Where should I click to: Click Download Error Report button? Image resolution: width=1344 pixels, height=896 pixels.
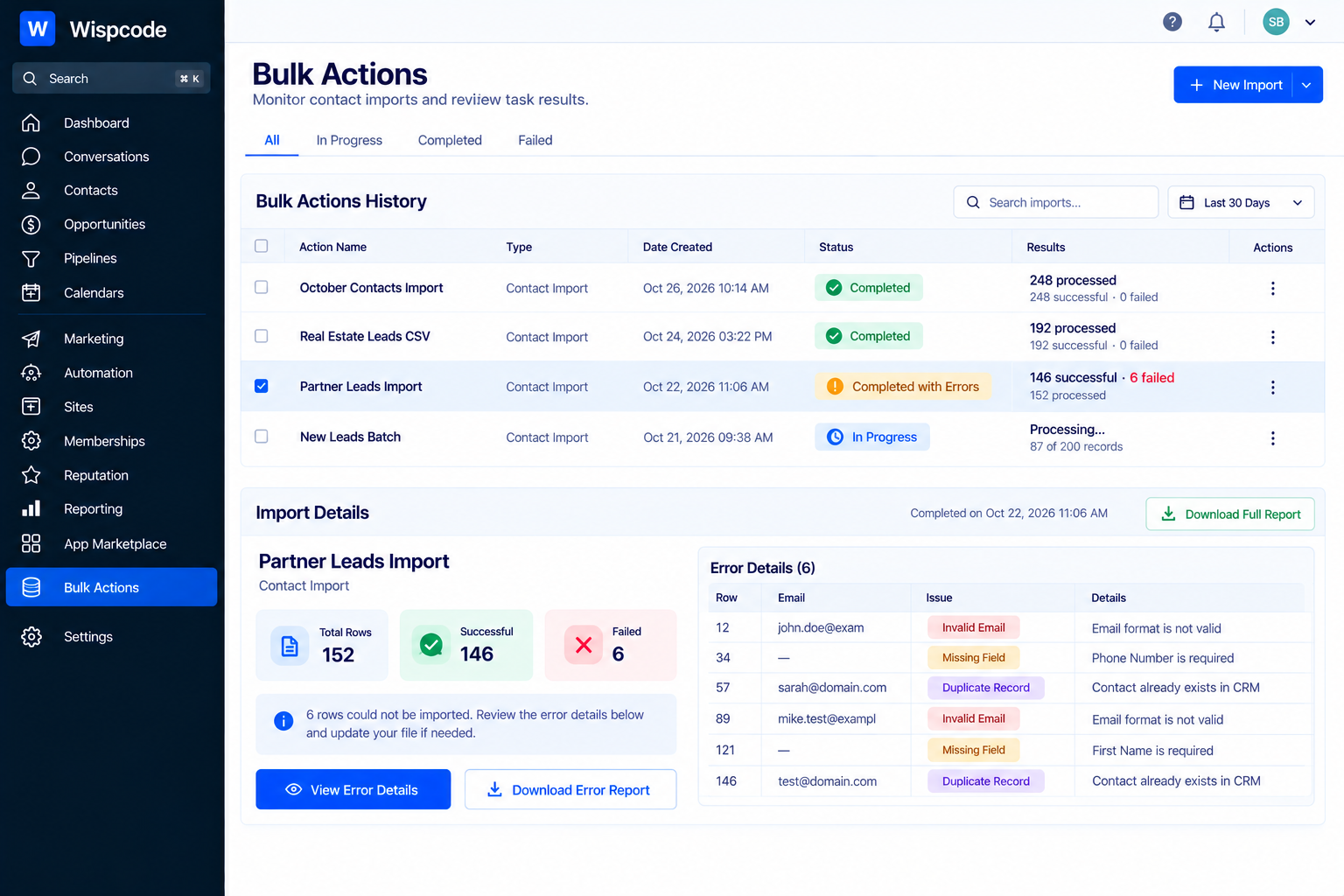click(x=570, y=789)
